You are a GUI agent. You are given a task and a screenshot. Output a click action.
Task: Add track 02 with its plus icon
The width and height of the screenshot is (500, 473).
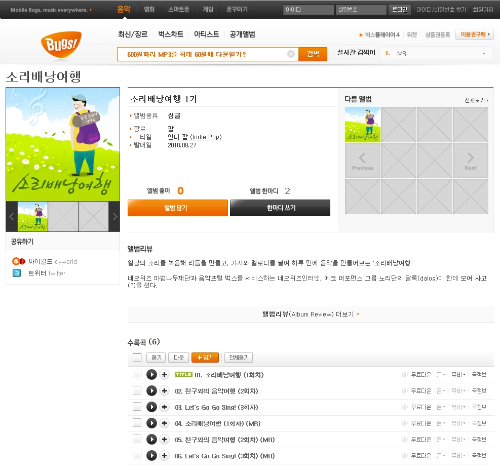[x=164, y=391]
